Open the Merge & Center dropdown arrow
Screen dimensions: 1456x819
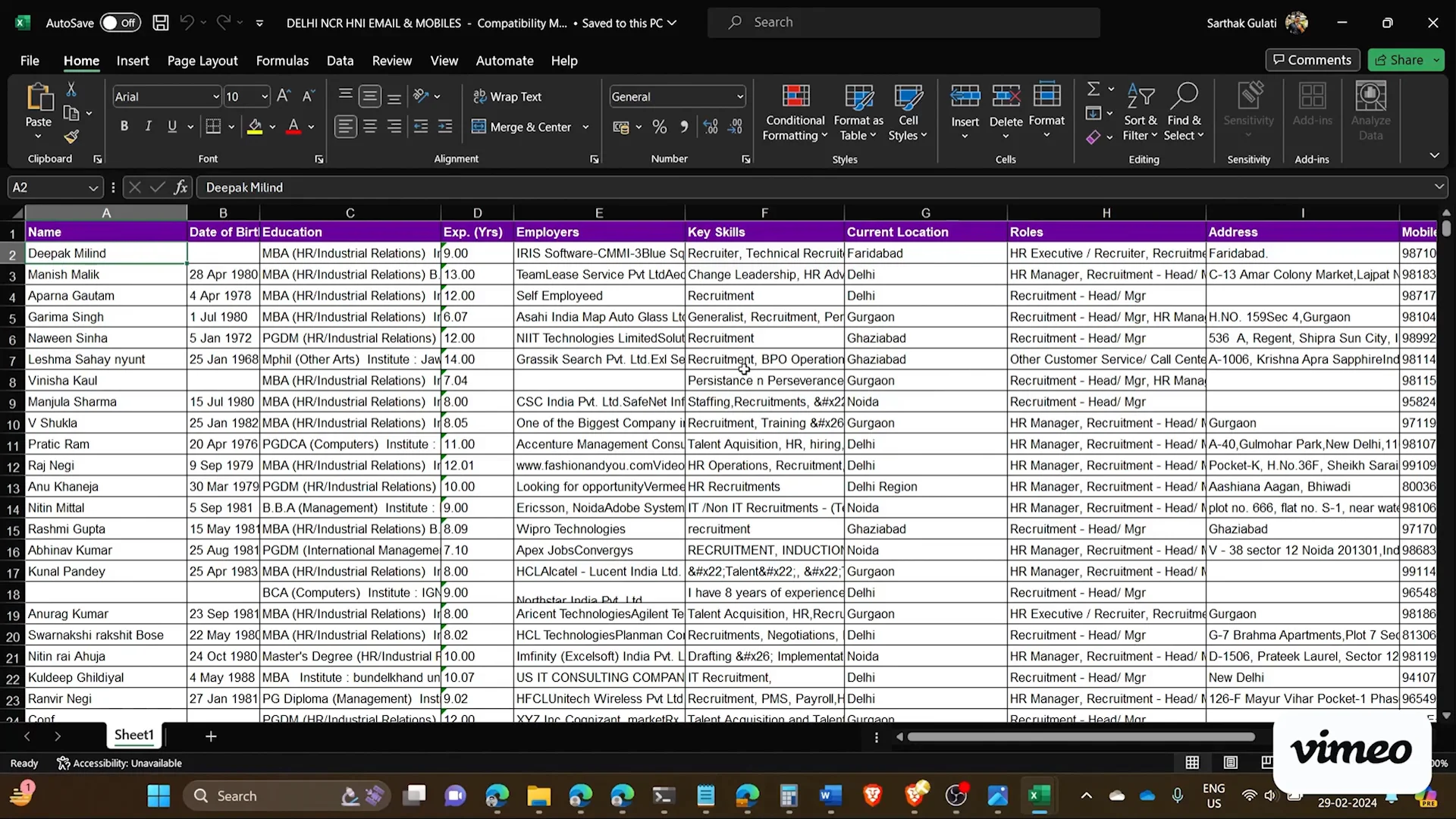[x=585, y=127]
